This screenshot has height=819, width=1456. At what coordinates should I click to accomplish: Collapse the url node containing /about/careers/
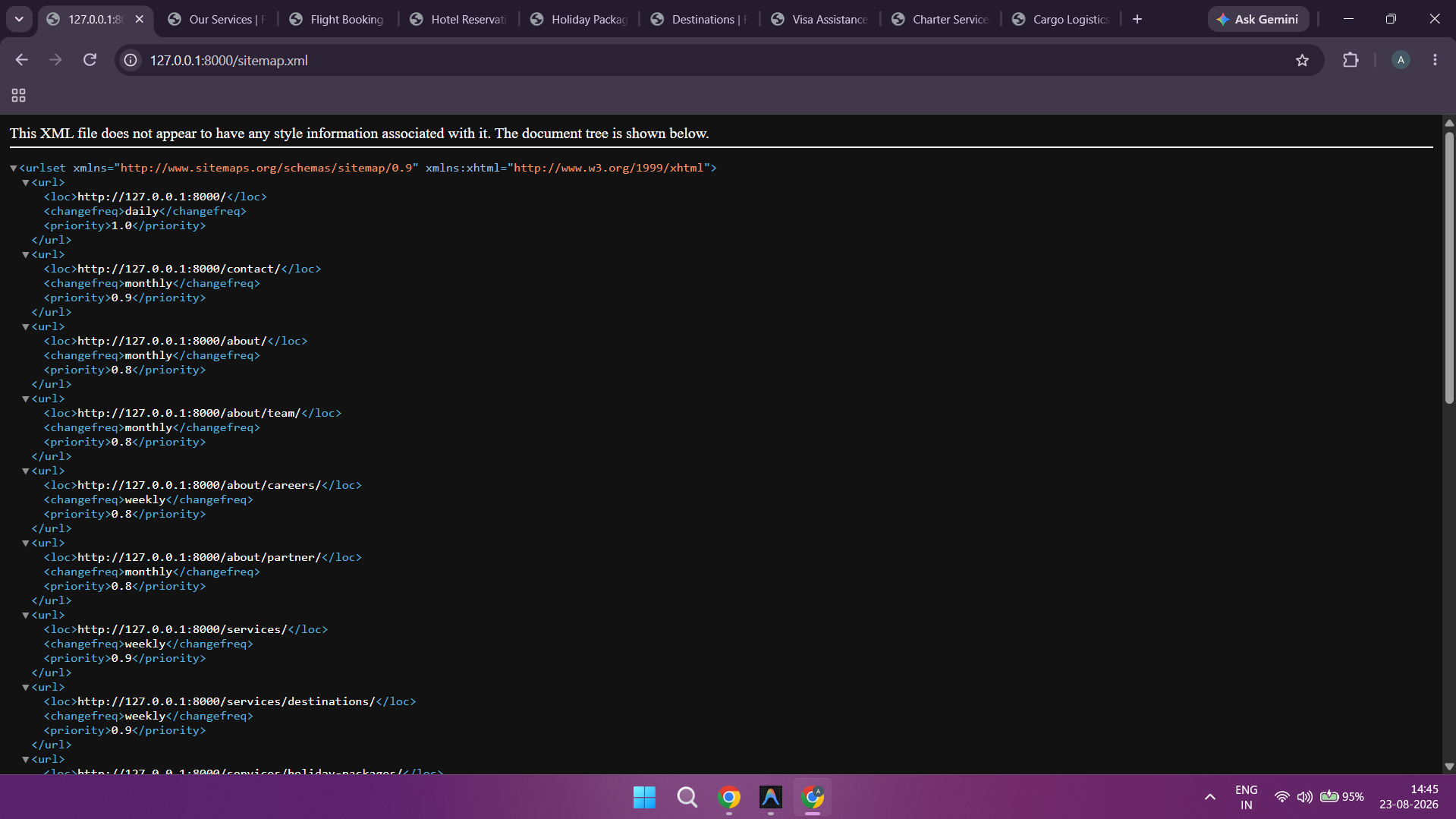(26, 471)
